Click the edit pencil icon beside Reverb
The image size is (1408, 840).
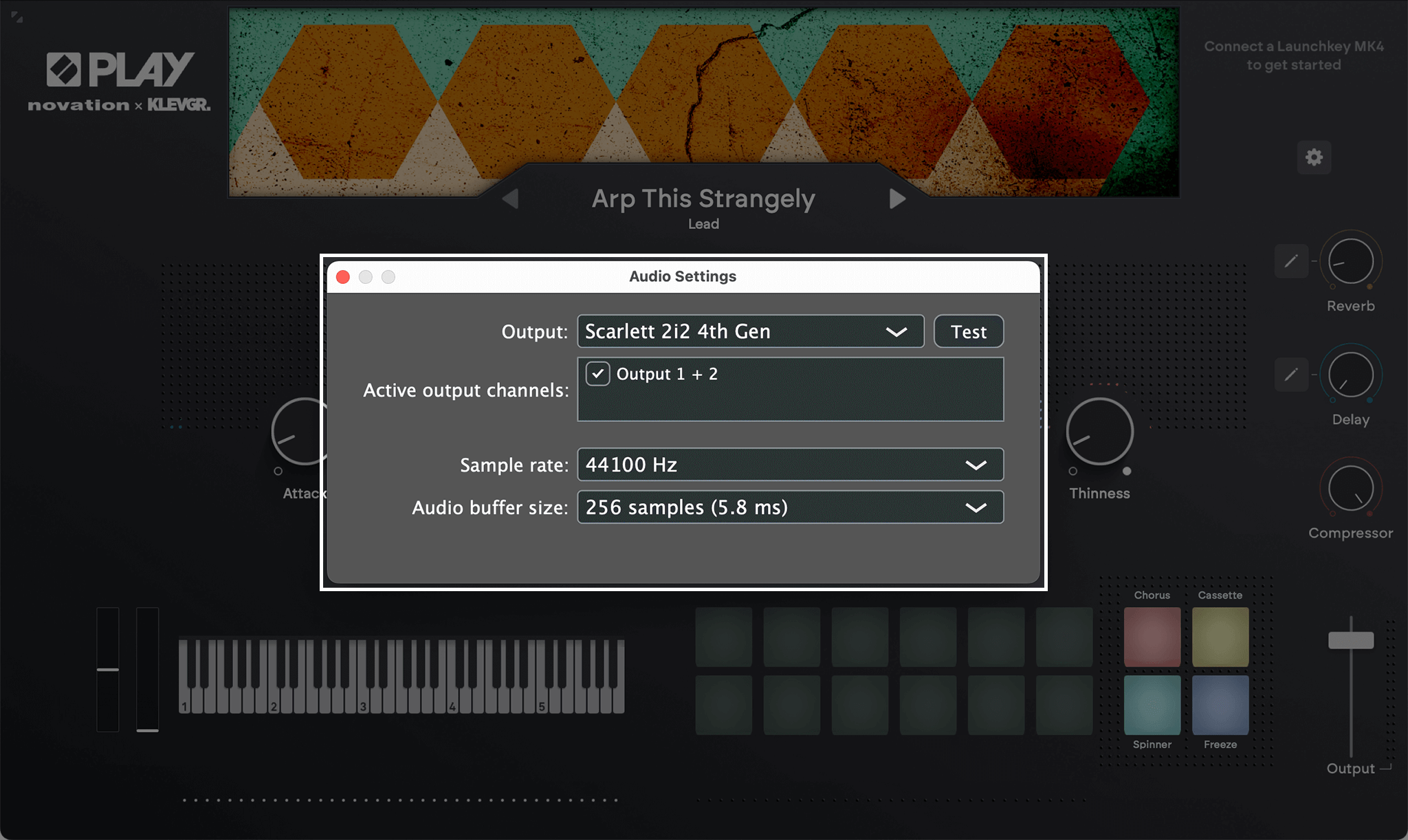click(x=1291, y=261)
